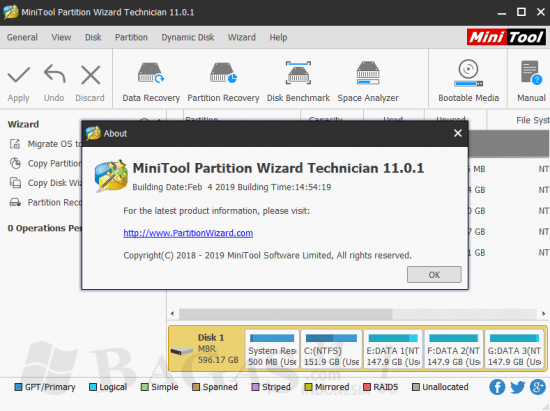Click the Spanned legend swatch

[x=196, y=387]
